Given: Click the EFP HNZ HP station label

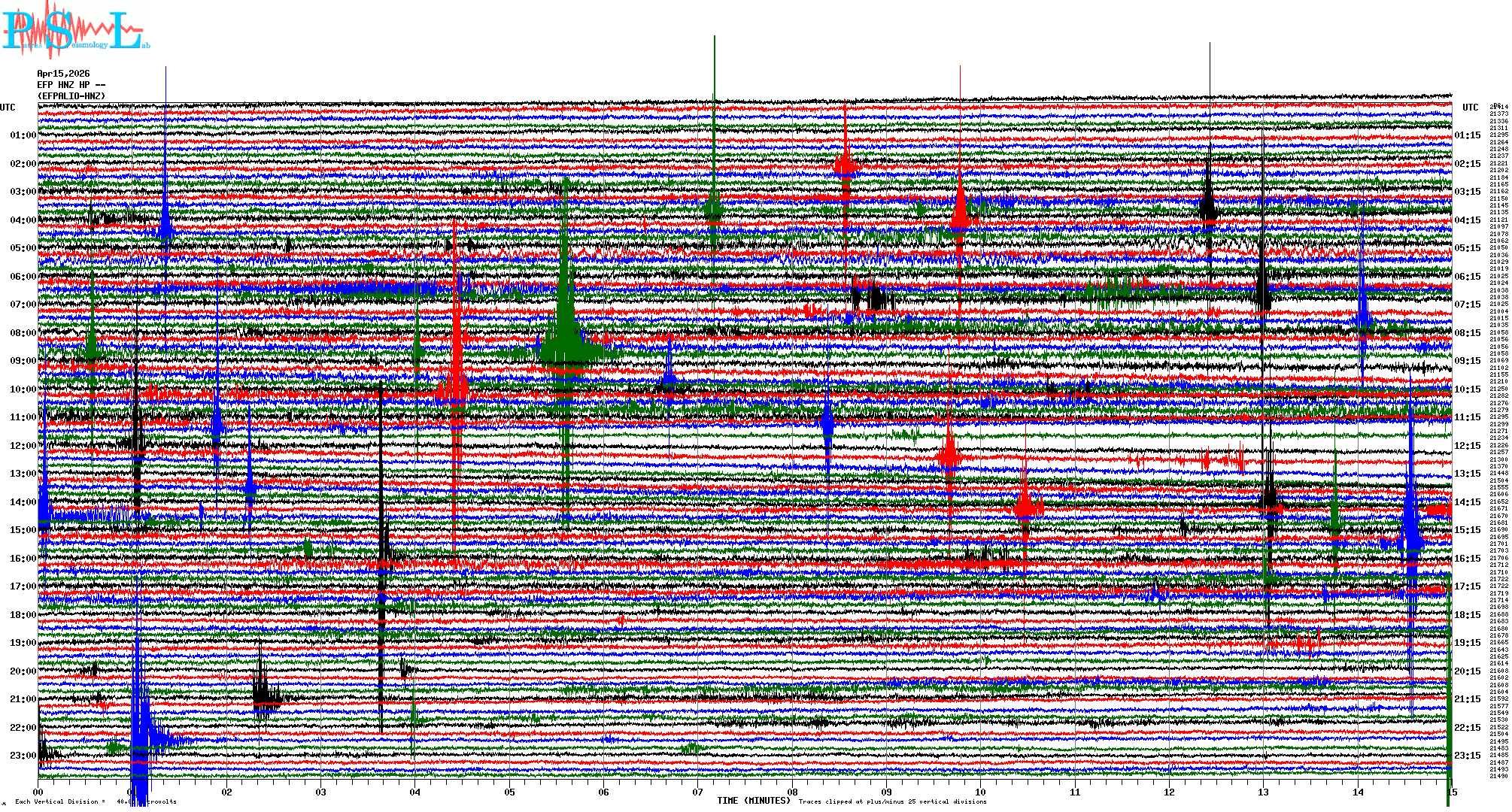Looking at the screenshot, I should [71, 85].
